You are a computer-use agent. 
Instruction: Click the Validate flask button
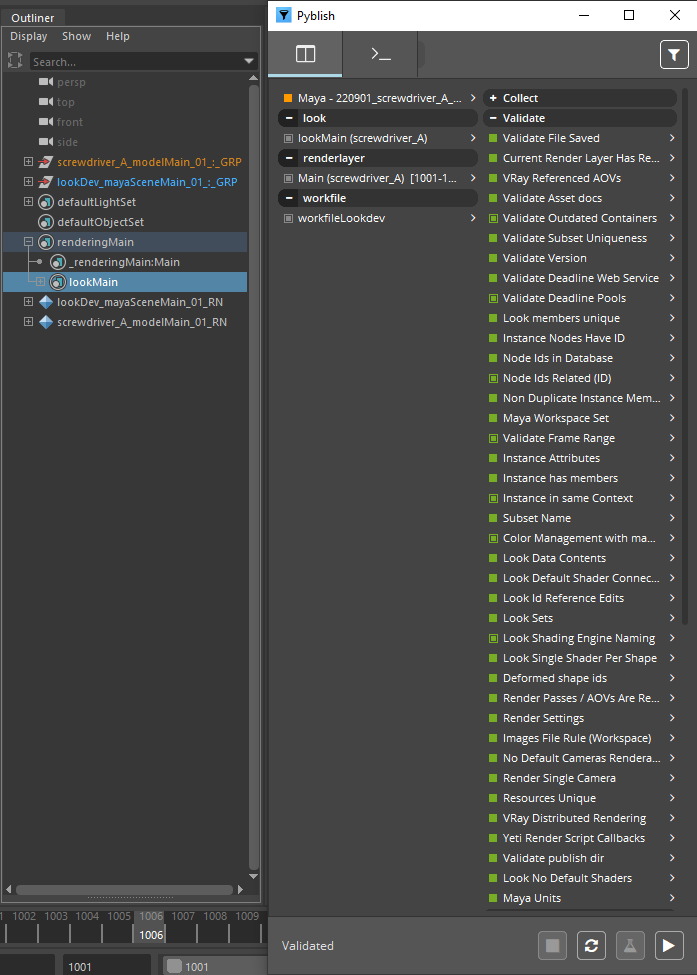(630, 946)
